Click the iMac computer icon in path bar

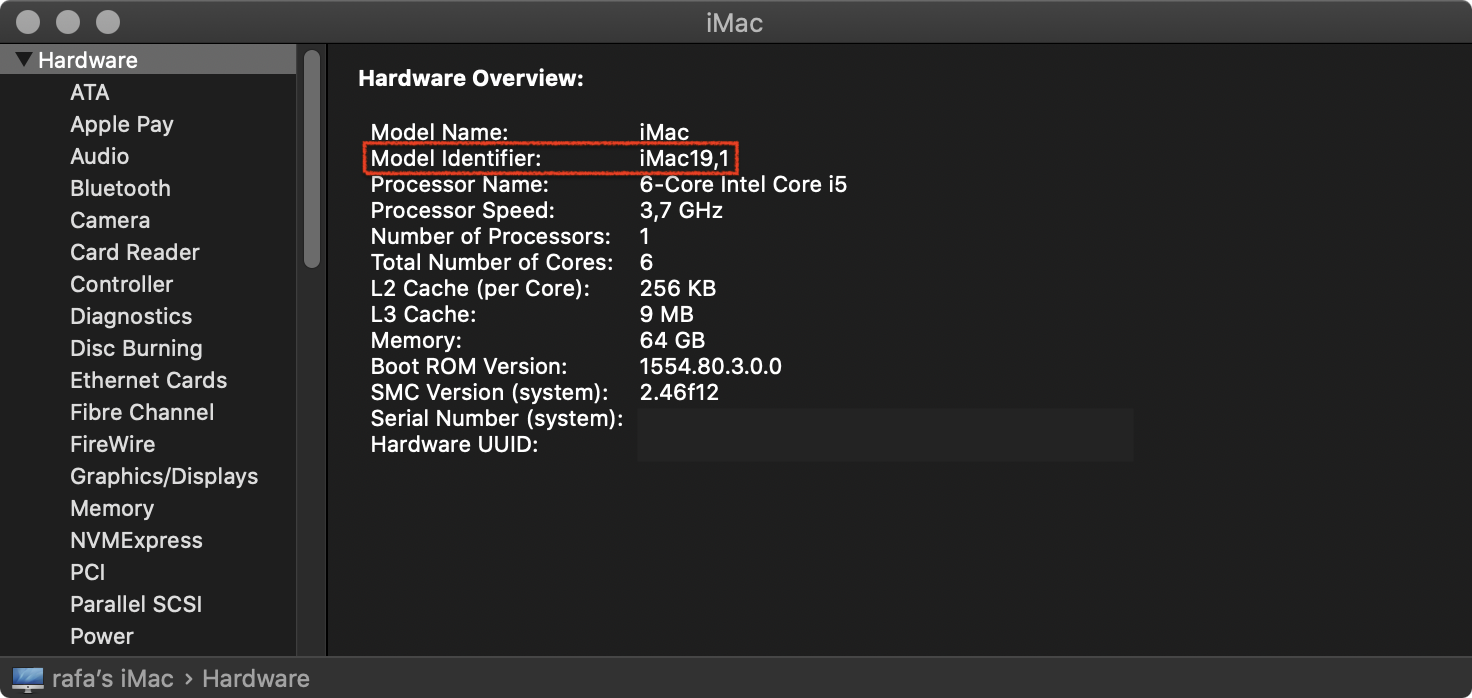coord(28,679)
